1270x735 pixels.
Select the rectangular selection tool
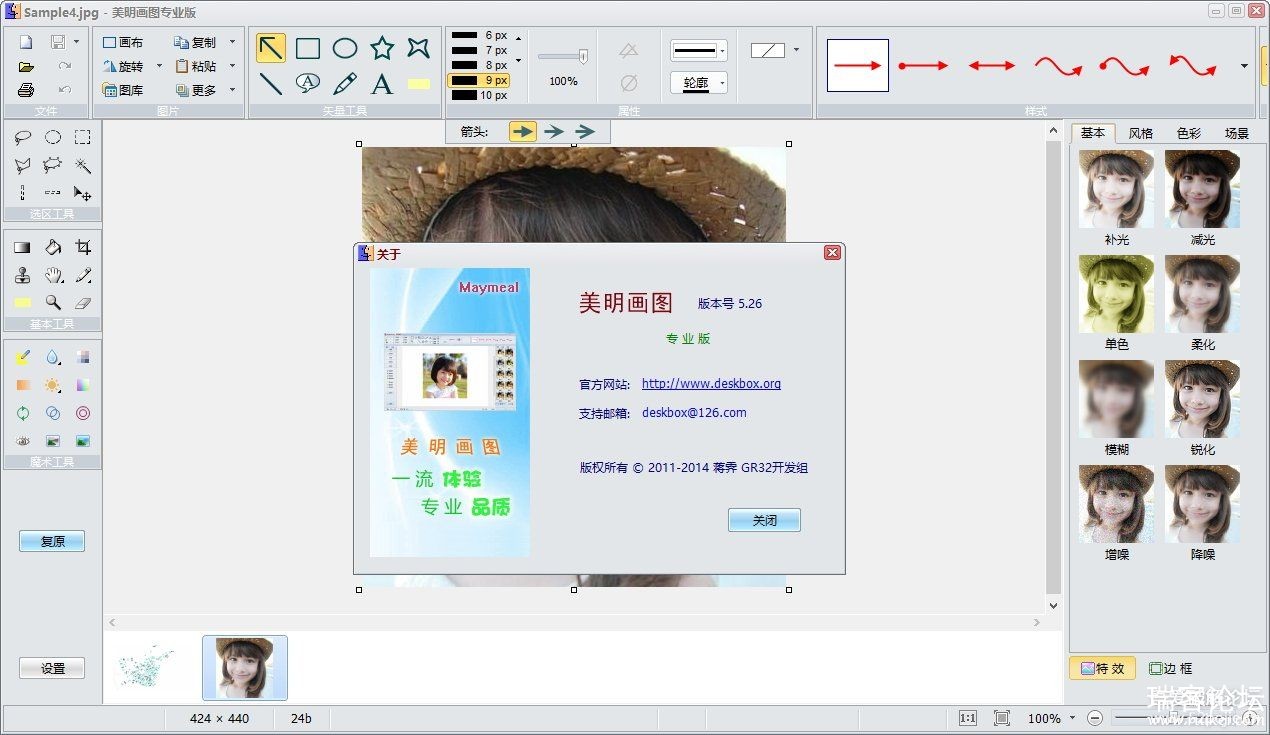coord(83,138)
